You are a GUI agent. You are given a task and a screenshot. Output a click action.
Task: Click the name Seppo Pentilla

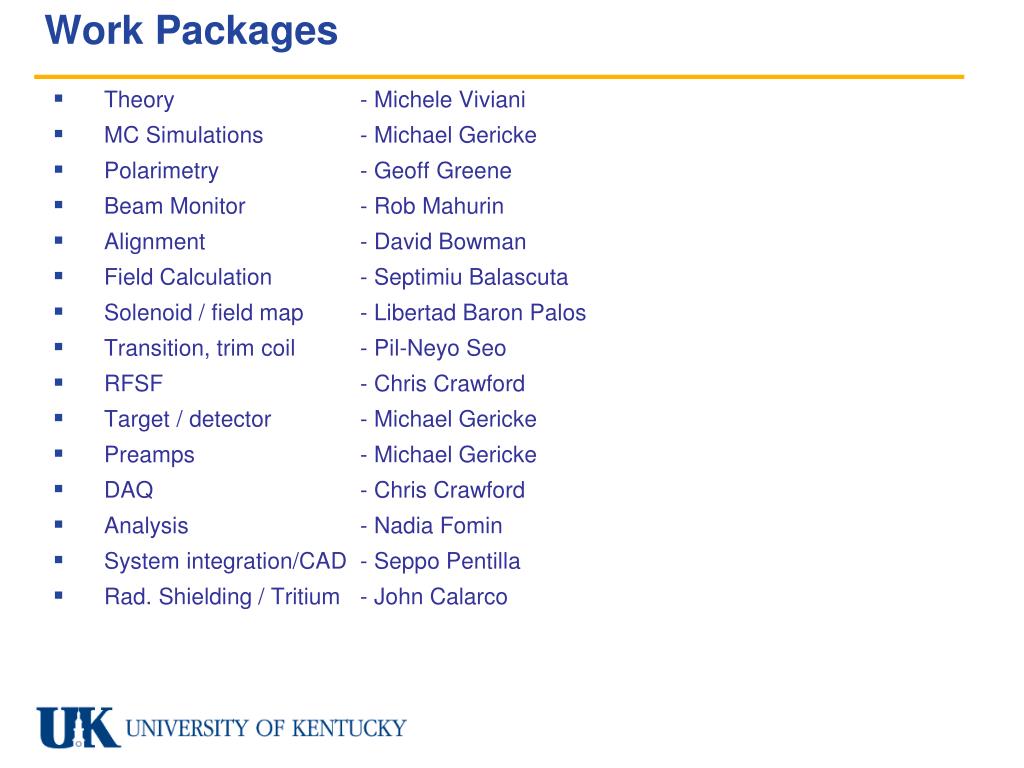click(x=447, y=561)
